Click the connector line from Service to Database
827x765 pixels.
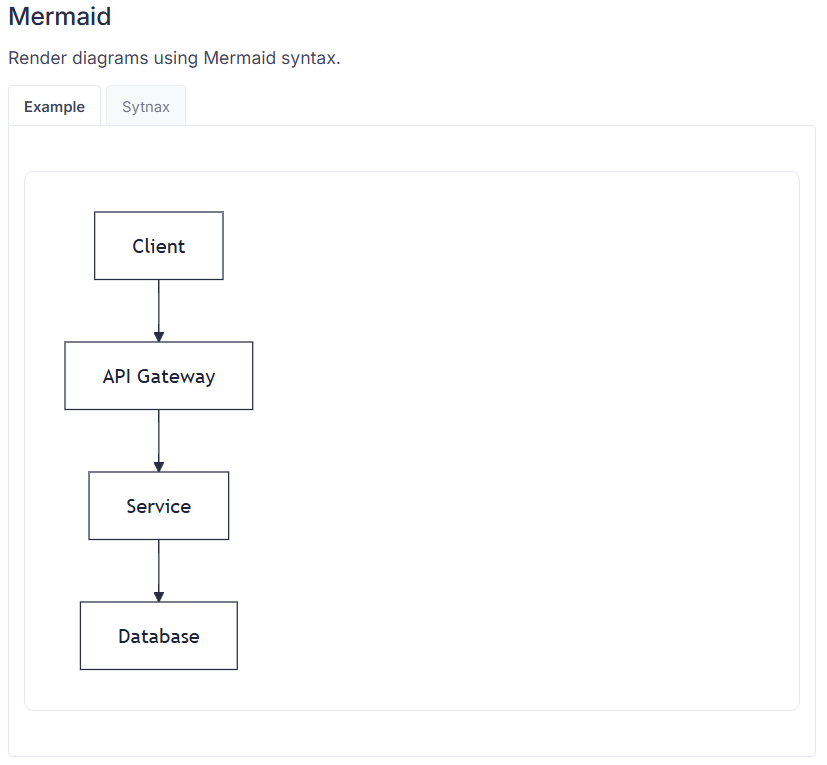(x=159, y=564)
